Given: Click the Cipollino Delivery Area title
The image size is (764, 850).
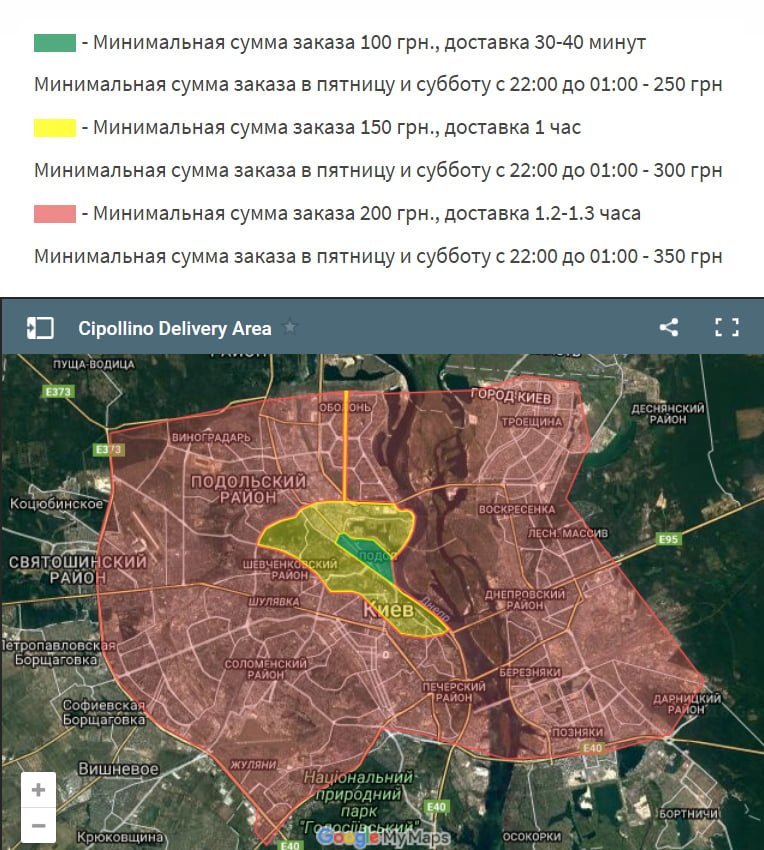Looking at the screenshot, I should point(175,328).
